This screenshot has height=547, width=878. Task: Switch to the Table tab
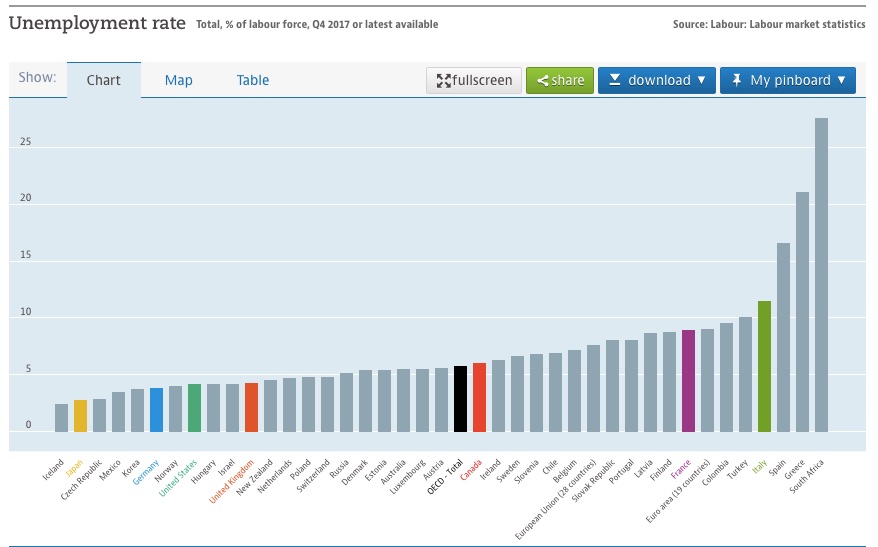252,80
